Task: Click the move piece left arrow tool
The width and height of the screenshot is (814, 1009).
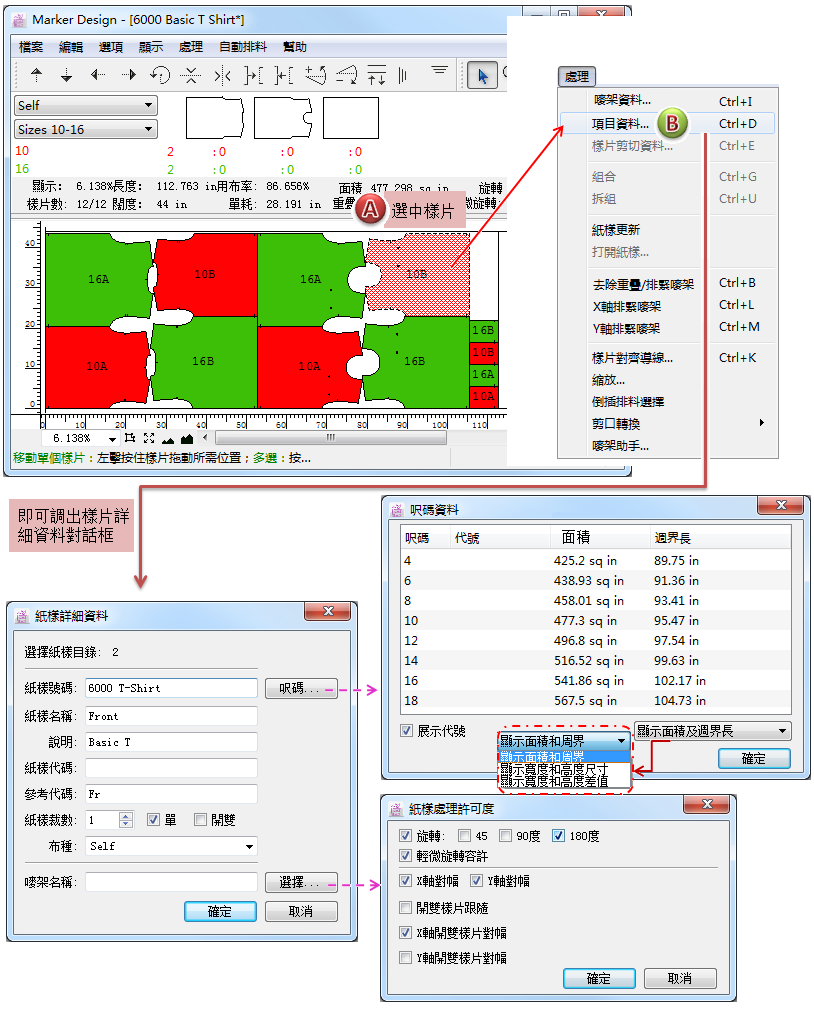Action: pos(98,75)
